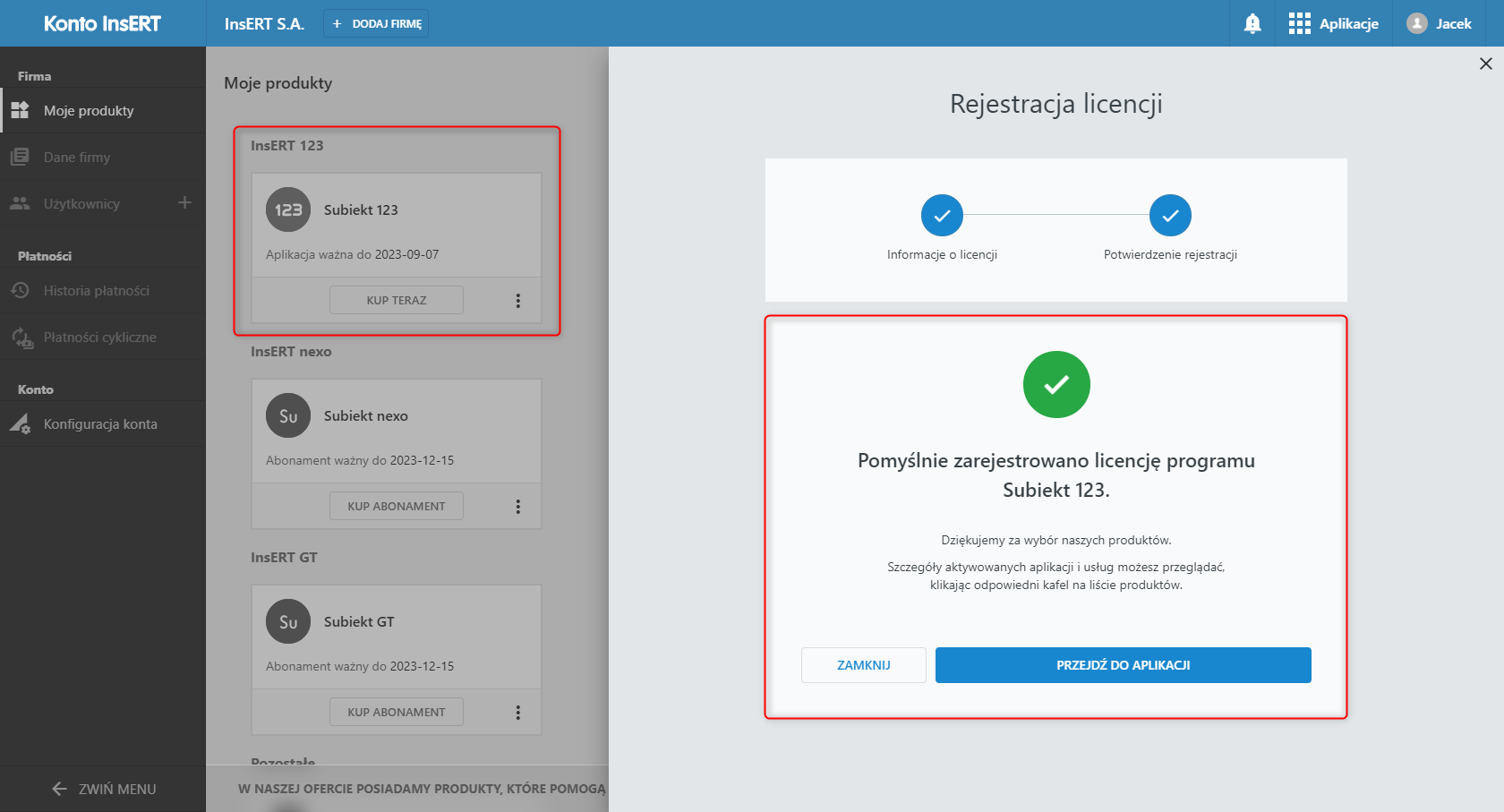
Task: Click the Płatności cykliczne icon
Action: [x=21, y=338]
